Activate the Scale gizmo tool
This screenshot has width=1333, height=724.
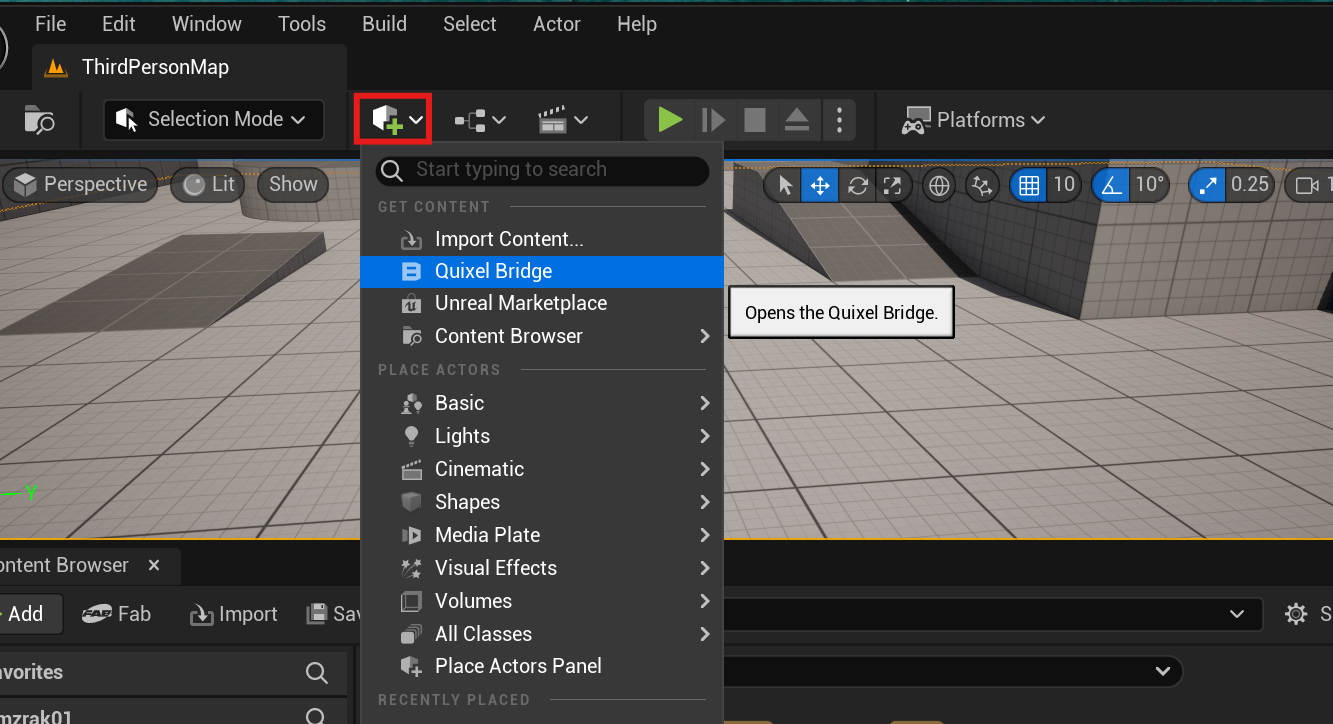click(x=892, y=185)
